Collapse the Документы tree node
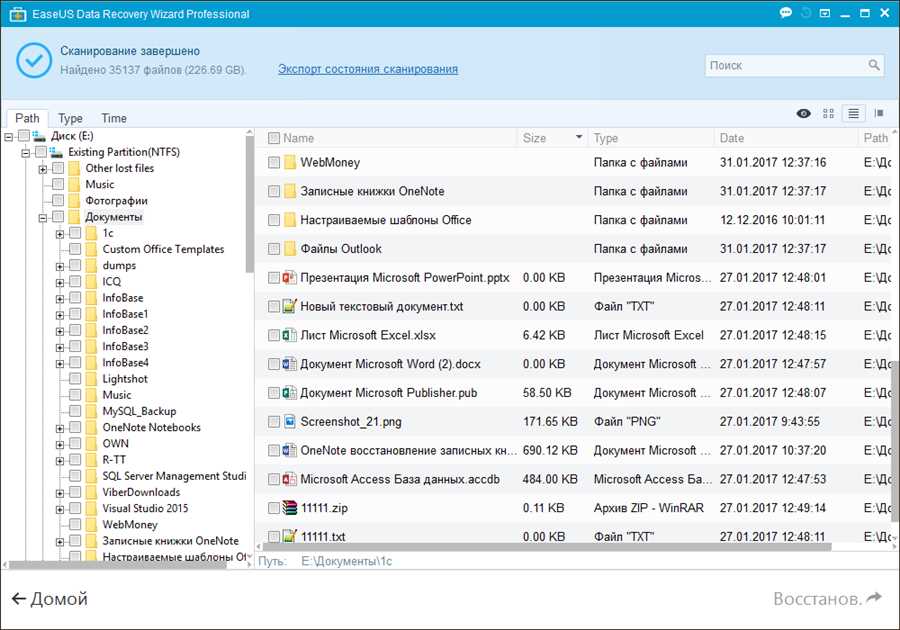This screenshot has width=900, height=630. (43, 217)
